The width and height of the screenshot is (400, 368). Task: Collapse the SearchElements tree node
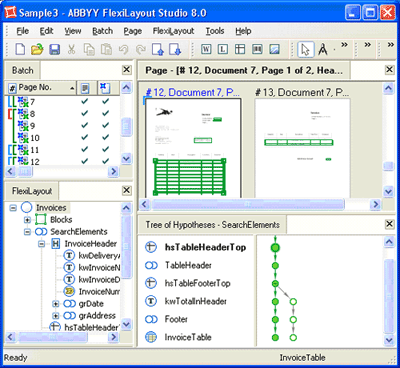pos(27,232)
